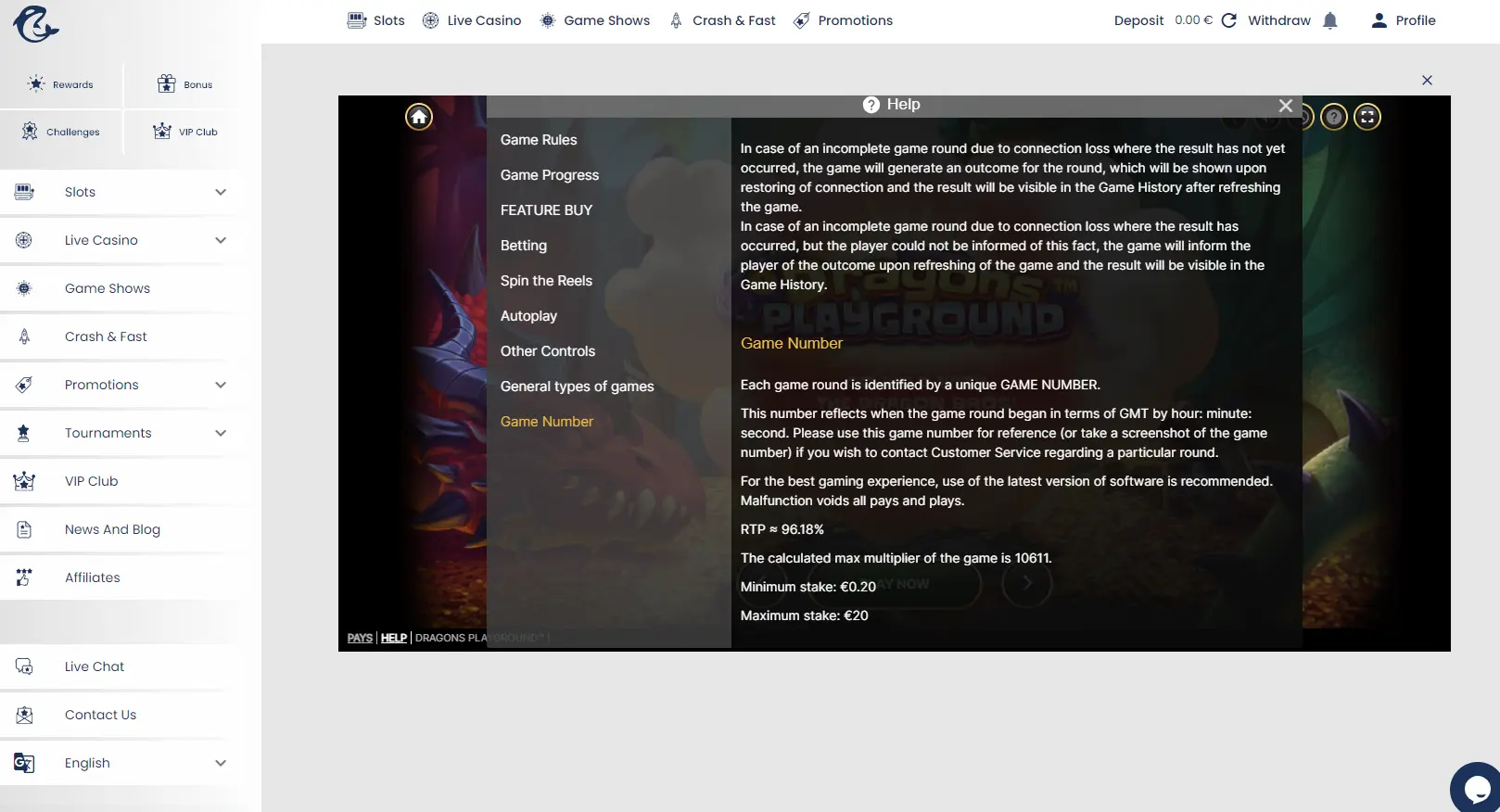Open Autoplay help section

pos(528,316)
